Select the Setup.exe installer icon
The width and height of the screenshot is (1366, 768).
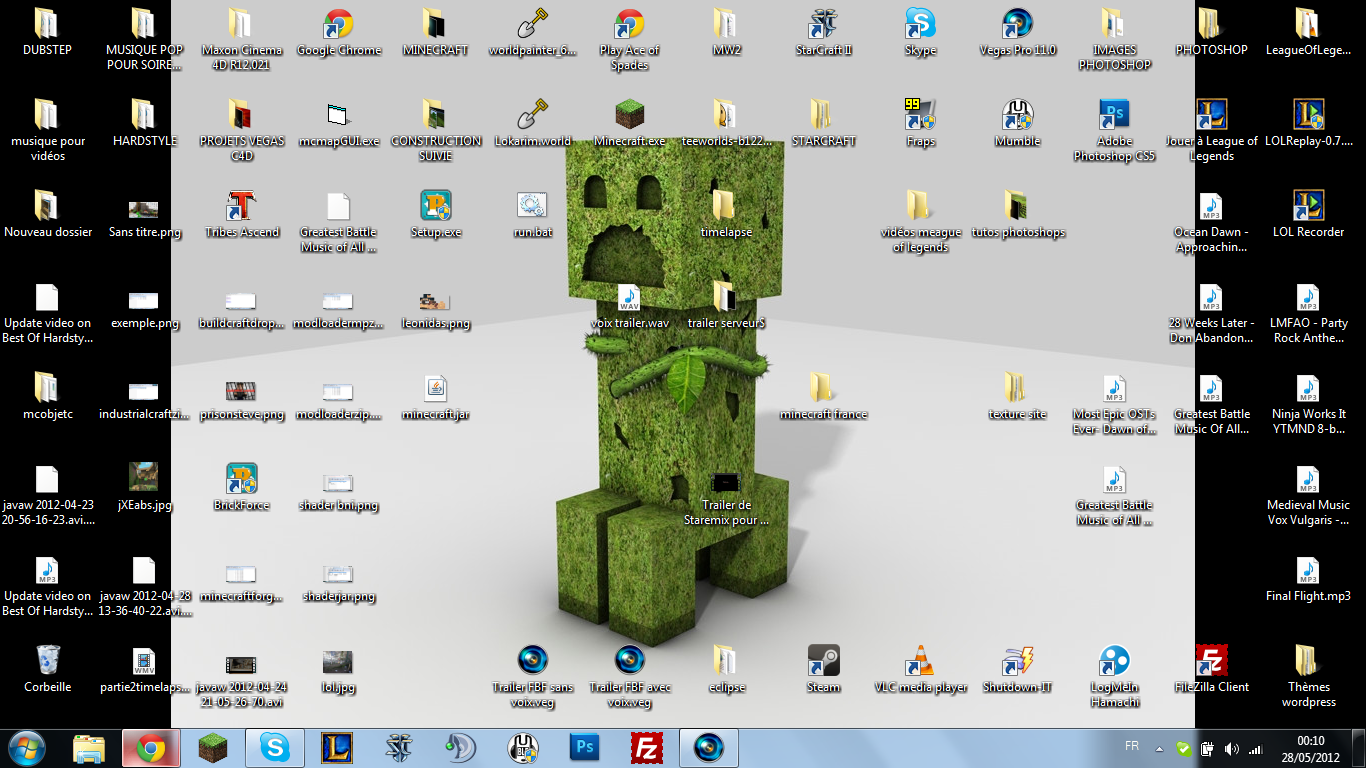click(x=436, y=215)
